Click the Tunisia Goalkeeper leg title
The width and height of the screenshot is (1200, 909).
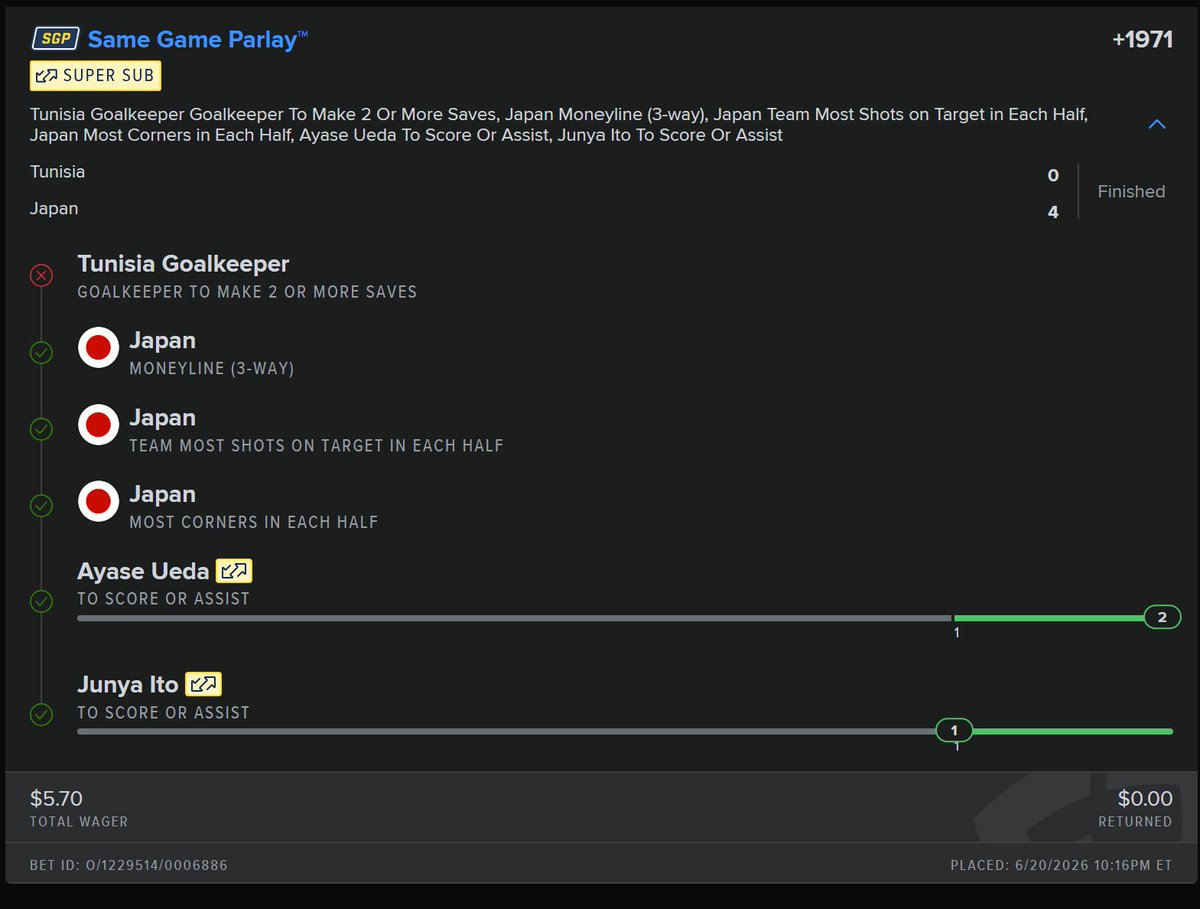pyautogui.click(x=183, y=264)
